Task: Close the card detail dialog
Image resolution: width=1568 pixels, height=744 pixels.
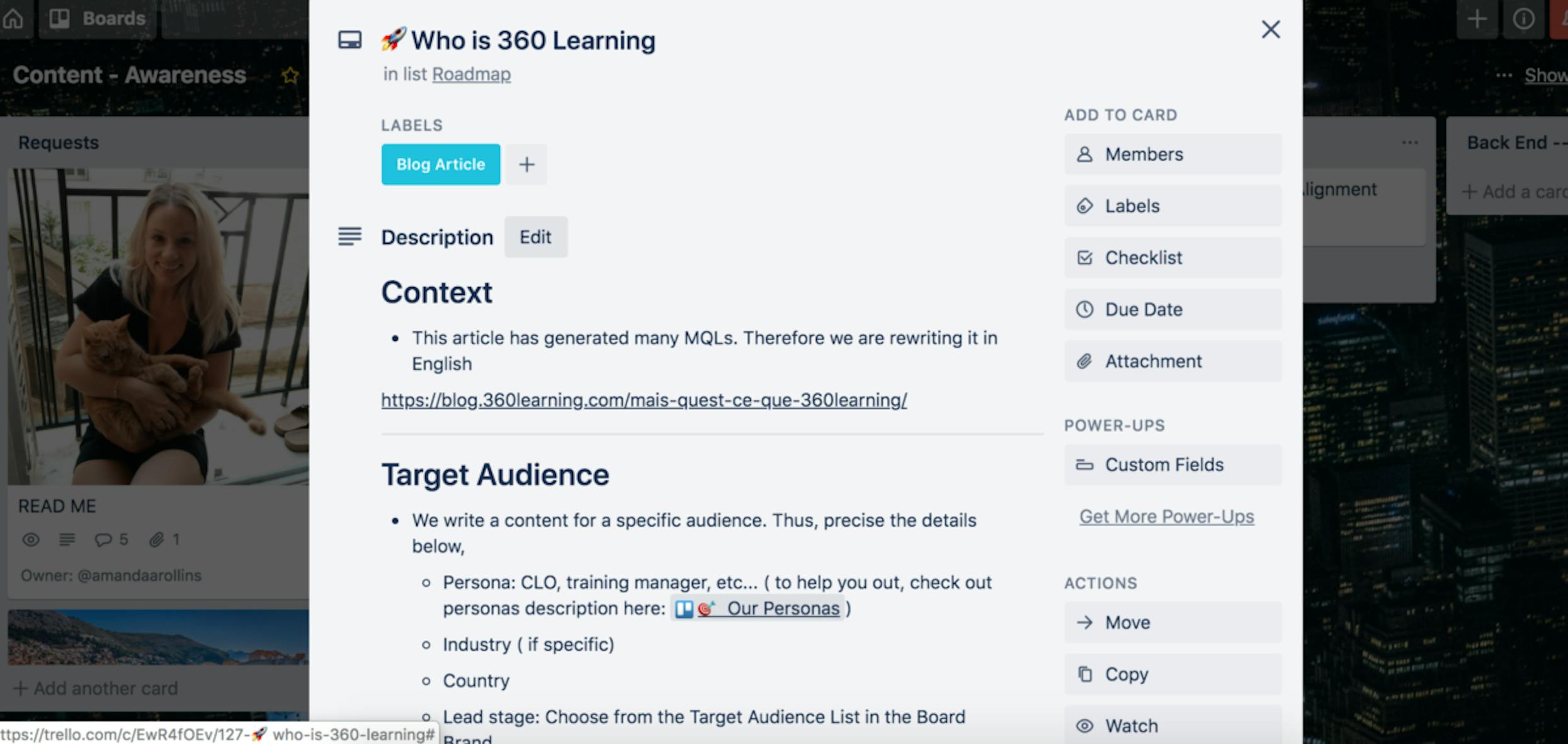Action: [1270, 29]
